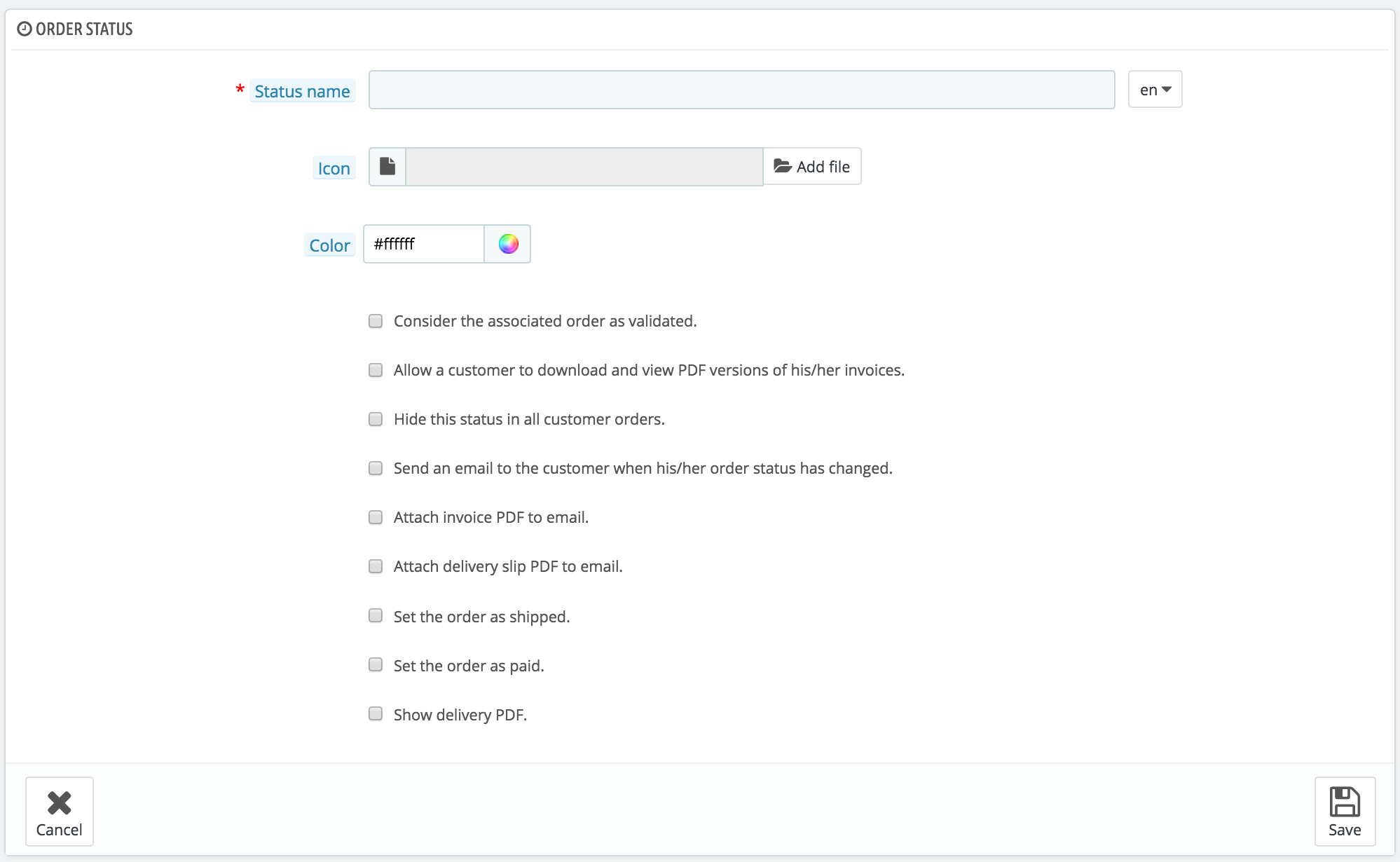Click the Color hex value input field
Viewport: 1400px width, 862px height.
point(424,244)
